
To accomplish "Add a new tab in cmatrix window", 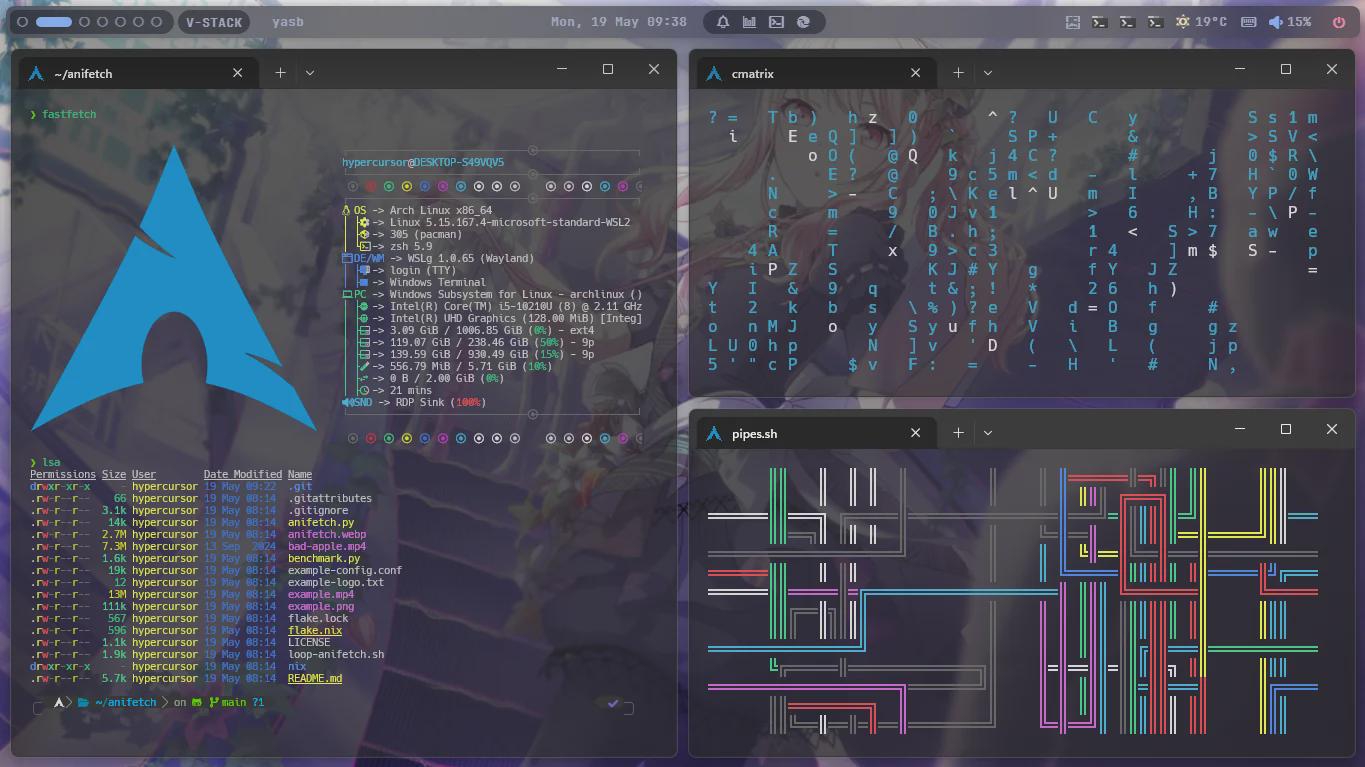I will pos(958,72).
